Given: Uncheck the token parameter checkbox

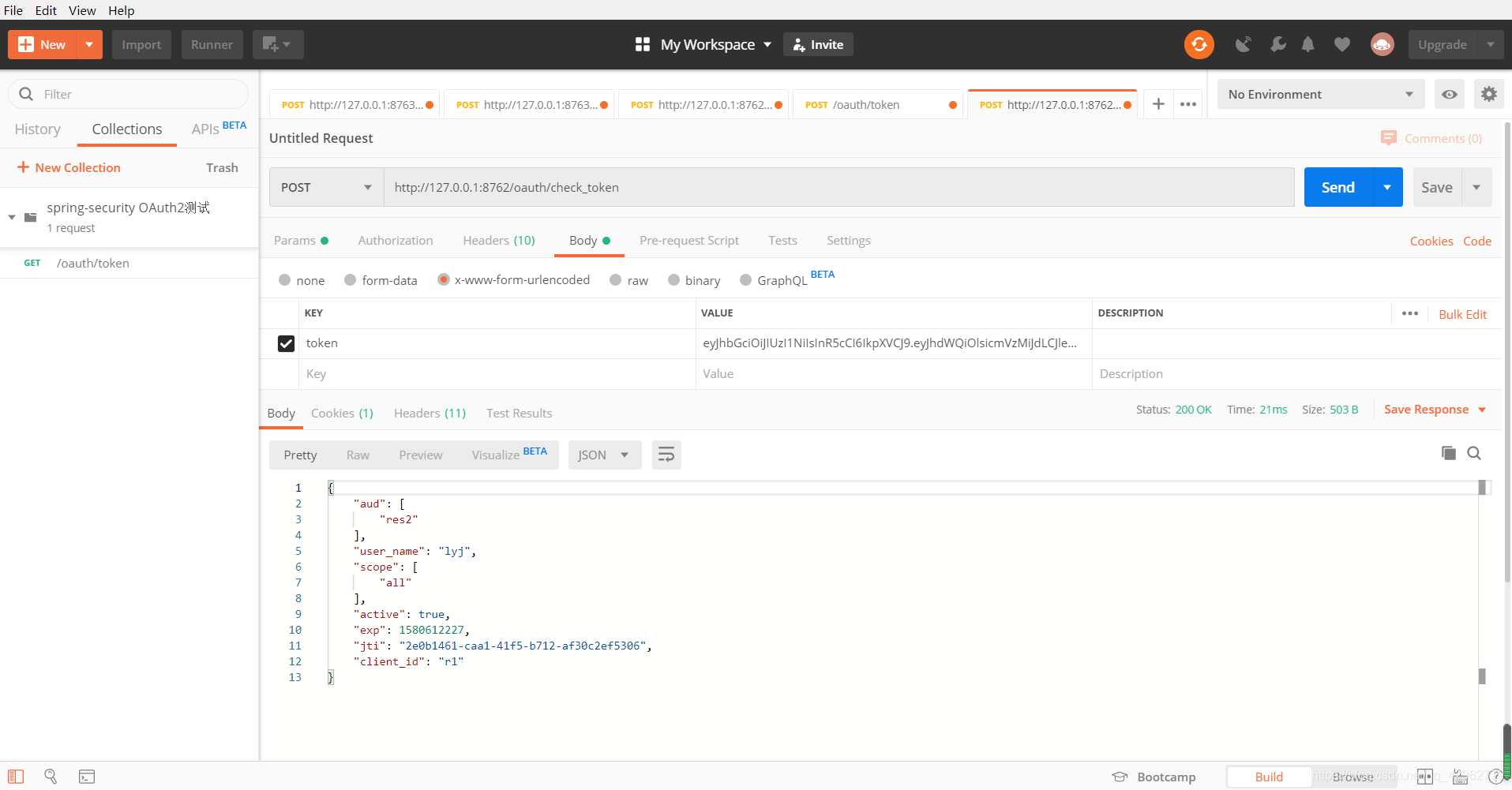Looking at the screenshot, I should [286, 343].
